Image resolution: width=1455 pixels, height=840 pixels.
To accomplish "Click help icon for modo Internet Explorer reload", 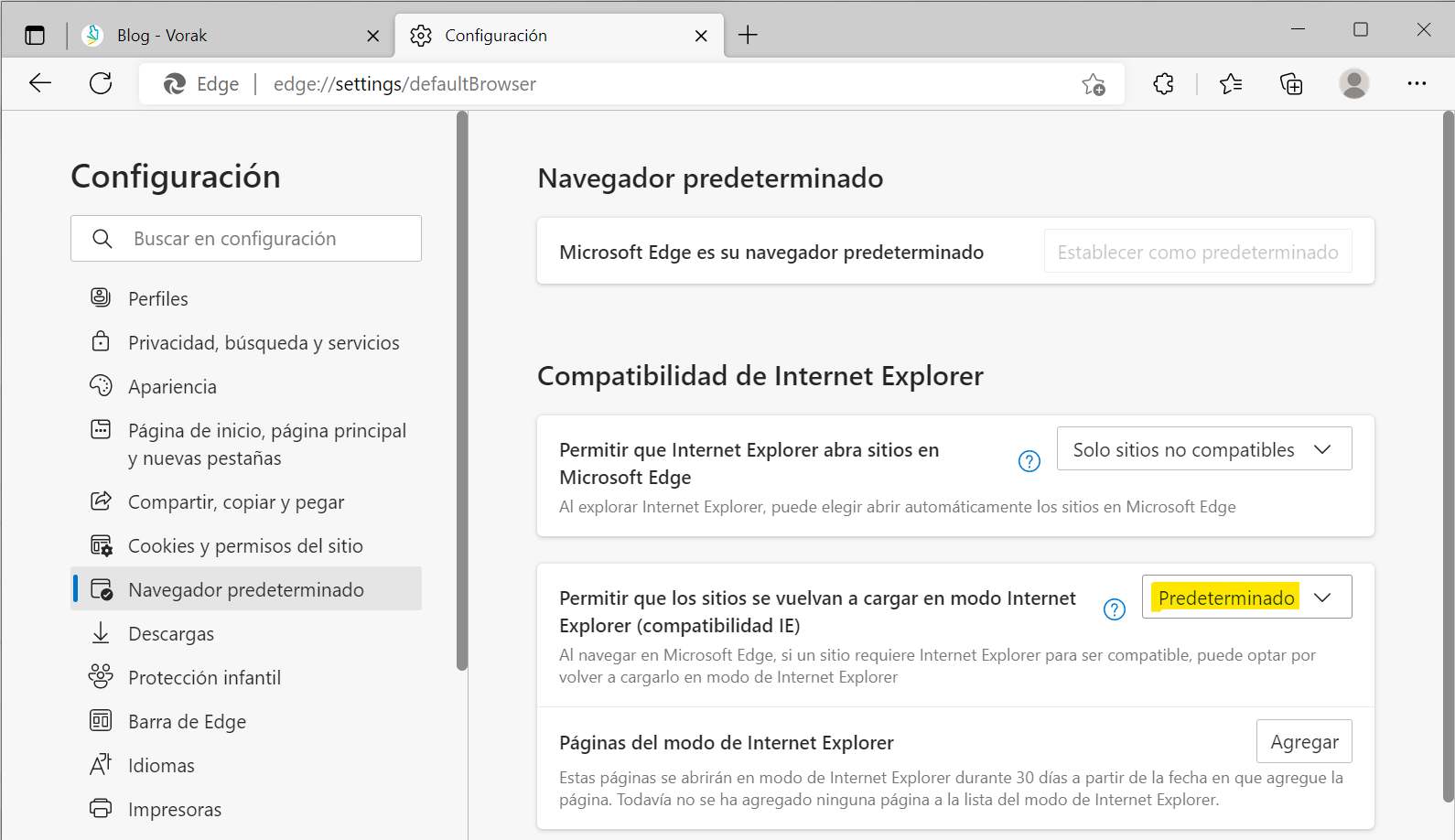I will tap(1115, 609).
